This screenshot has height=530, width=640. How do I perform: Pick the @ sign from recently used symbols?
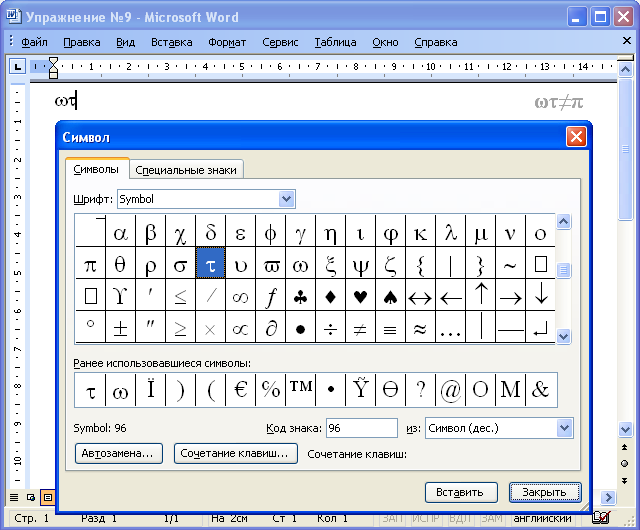click(451, 390)
